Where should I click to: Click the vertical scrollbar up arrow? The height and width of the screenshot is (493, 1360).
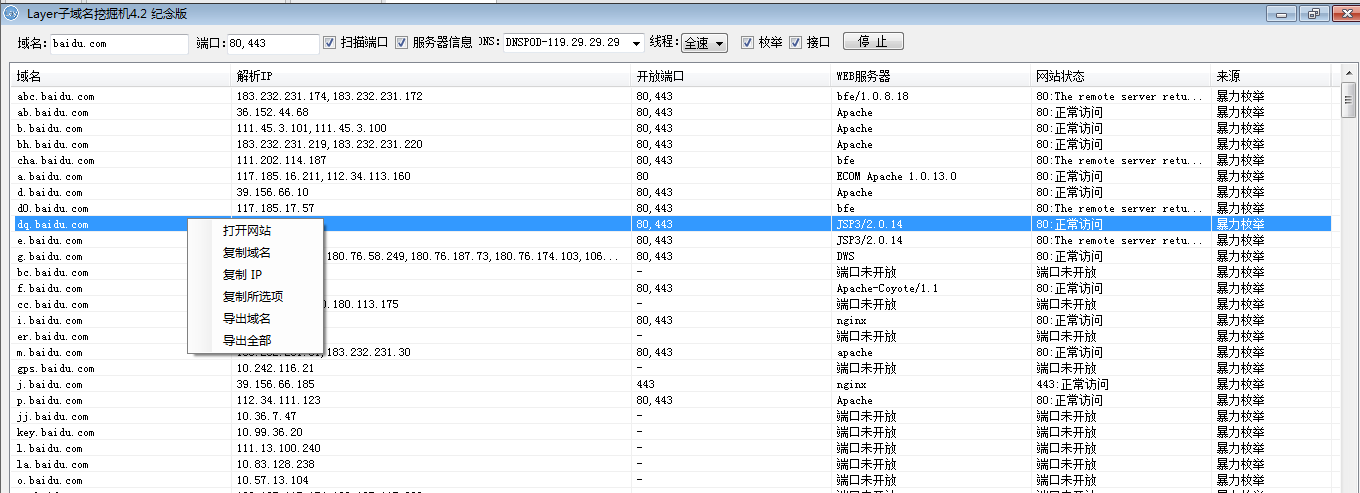[1349, 74]
